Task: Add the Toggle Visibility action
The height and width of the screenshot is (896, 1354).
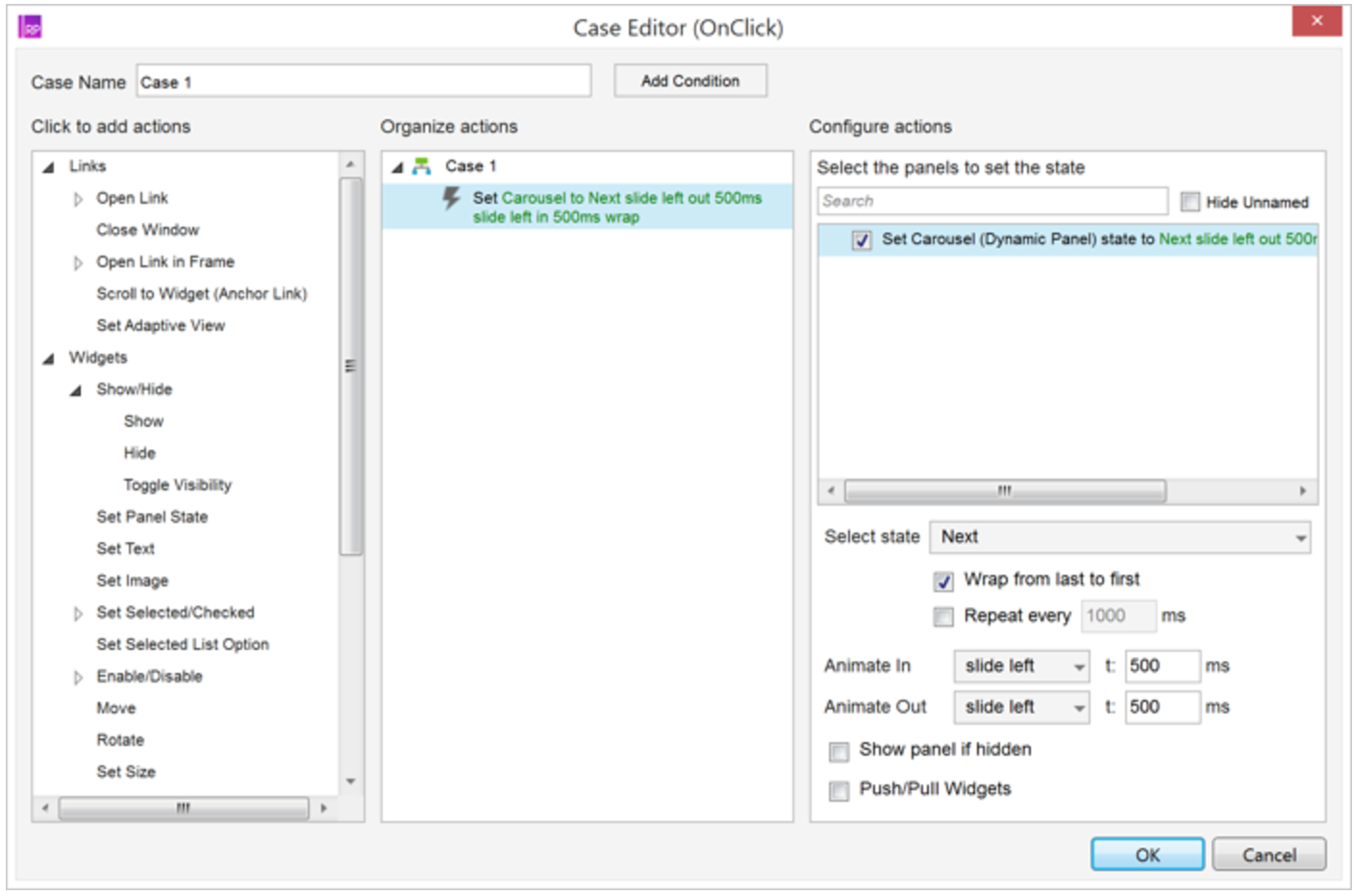Action: [x=177, y=485]
